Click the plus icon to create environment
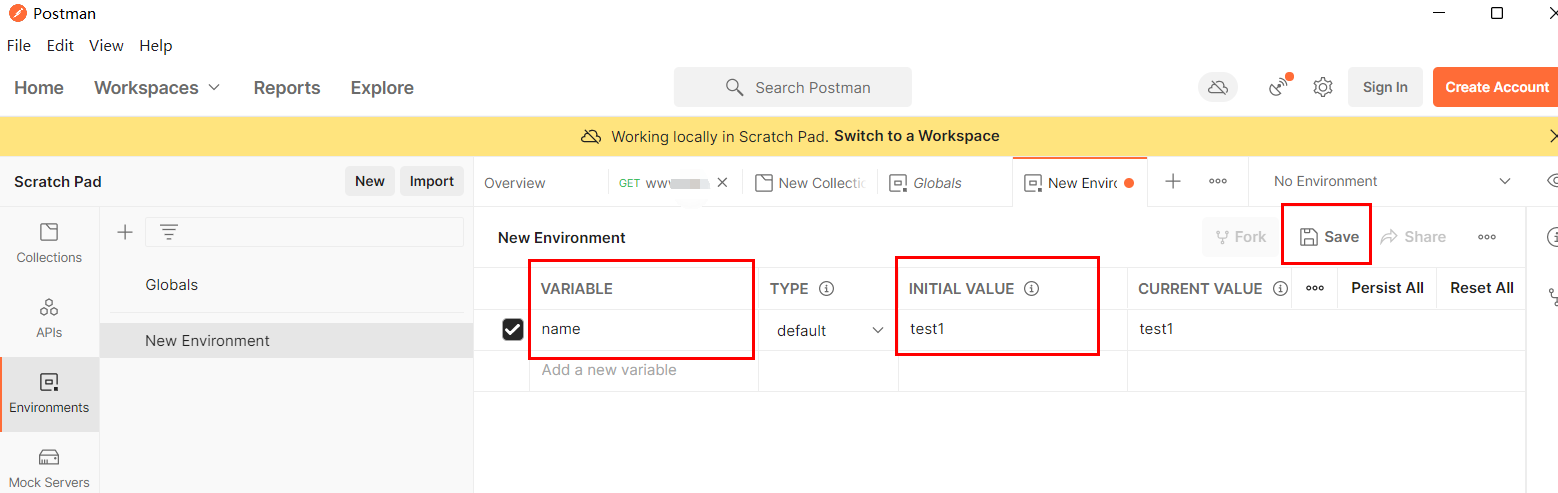The image size is (1558, 493). [125, 232]
